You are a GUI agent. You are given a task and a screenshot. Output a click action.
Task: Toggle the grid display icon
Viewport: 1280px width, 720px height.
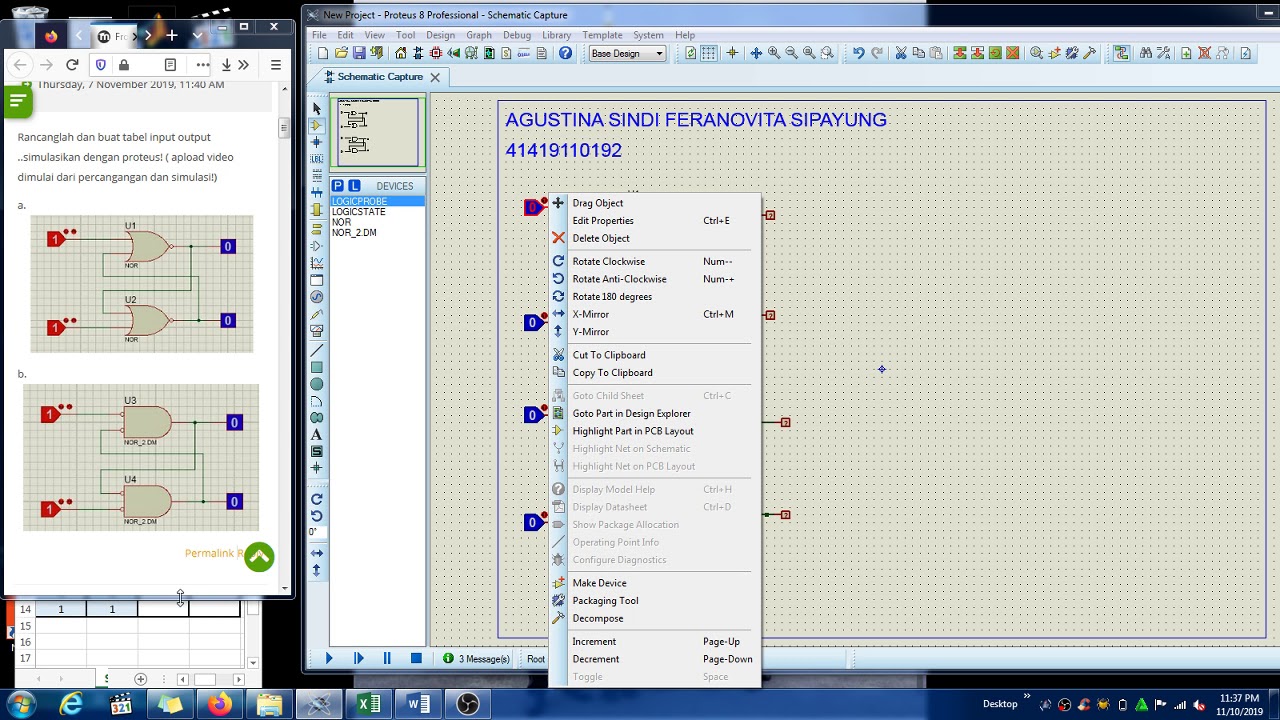tap(709, 53)
